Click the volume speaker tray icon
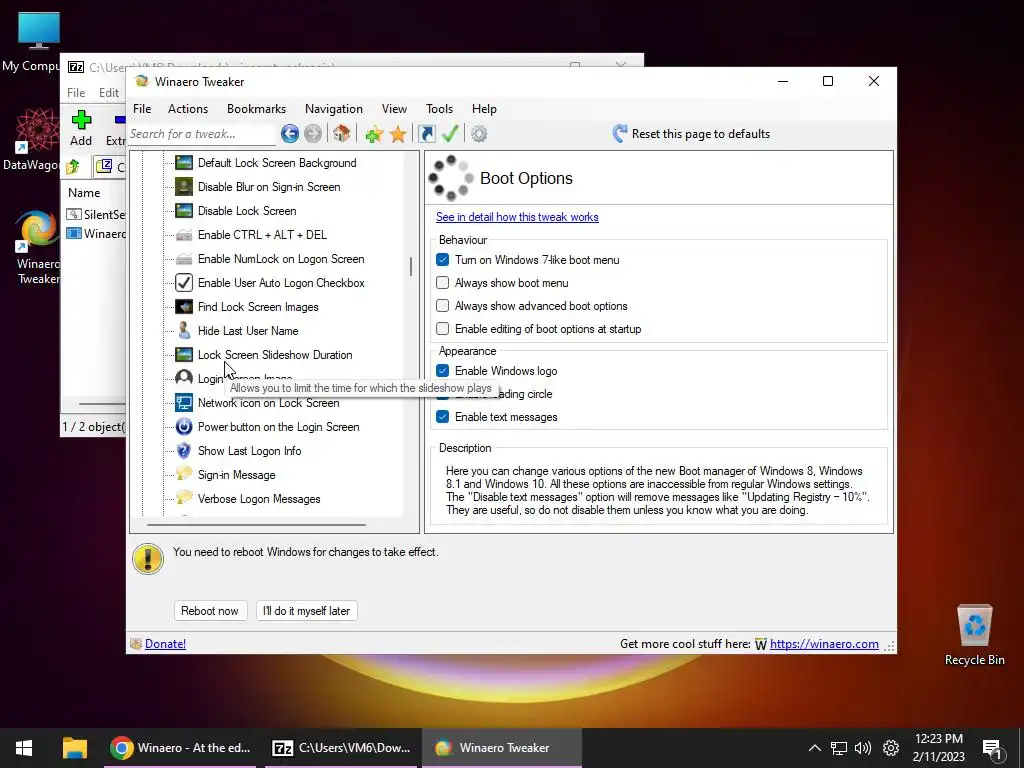The width and height of the screenshot is (1024, 768). (863, 748)
